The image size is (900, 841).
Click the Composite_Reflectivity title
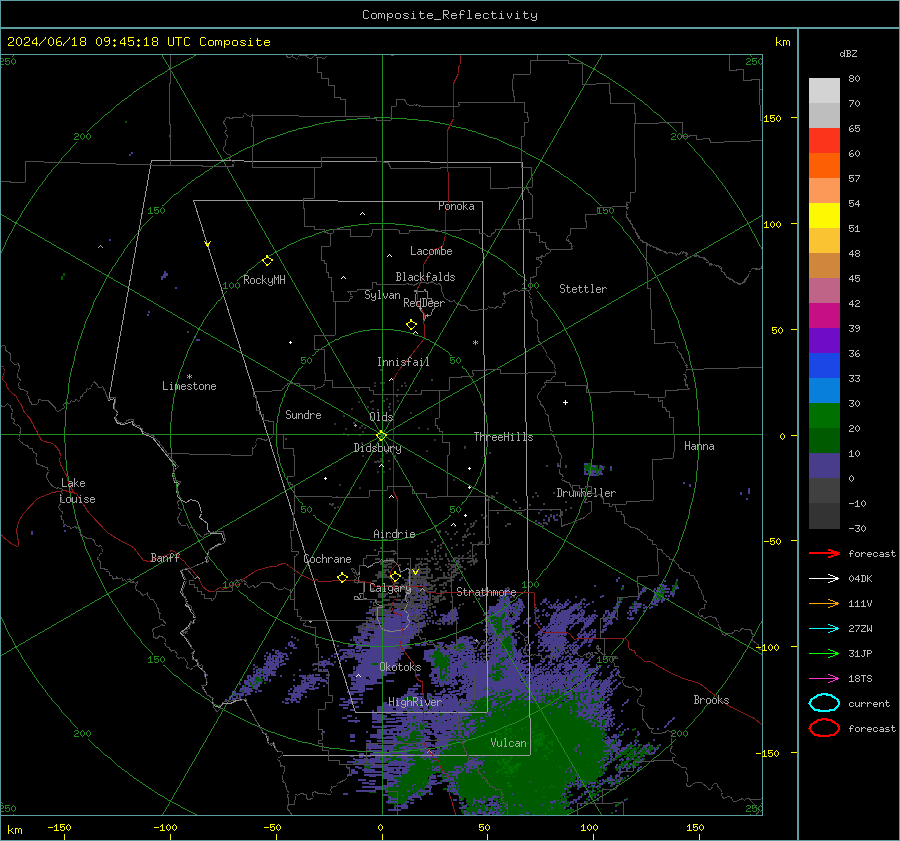click(x=449, y=15)
